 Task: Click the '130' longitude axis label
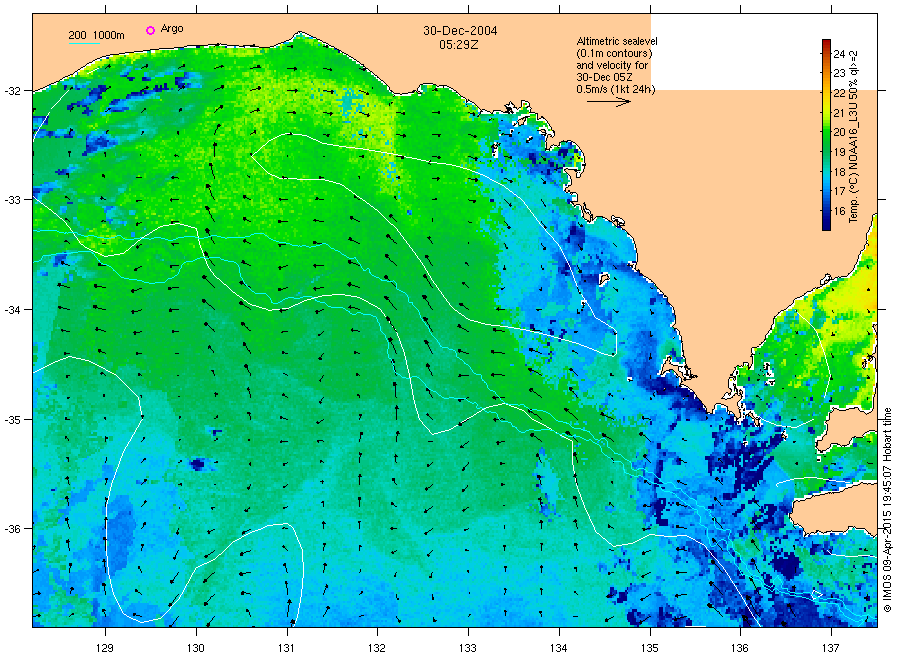click(x=196, y=648)
